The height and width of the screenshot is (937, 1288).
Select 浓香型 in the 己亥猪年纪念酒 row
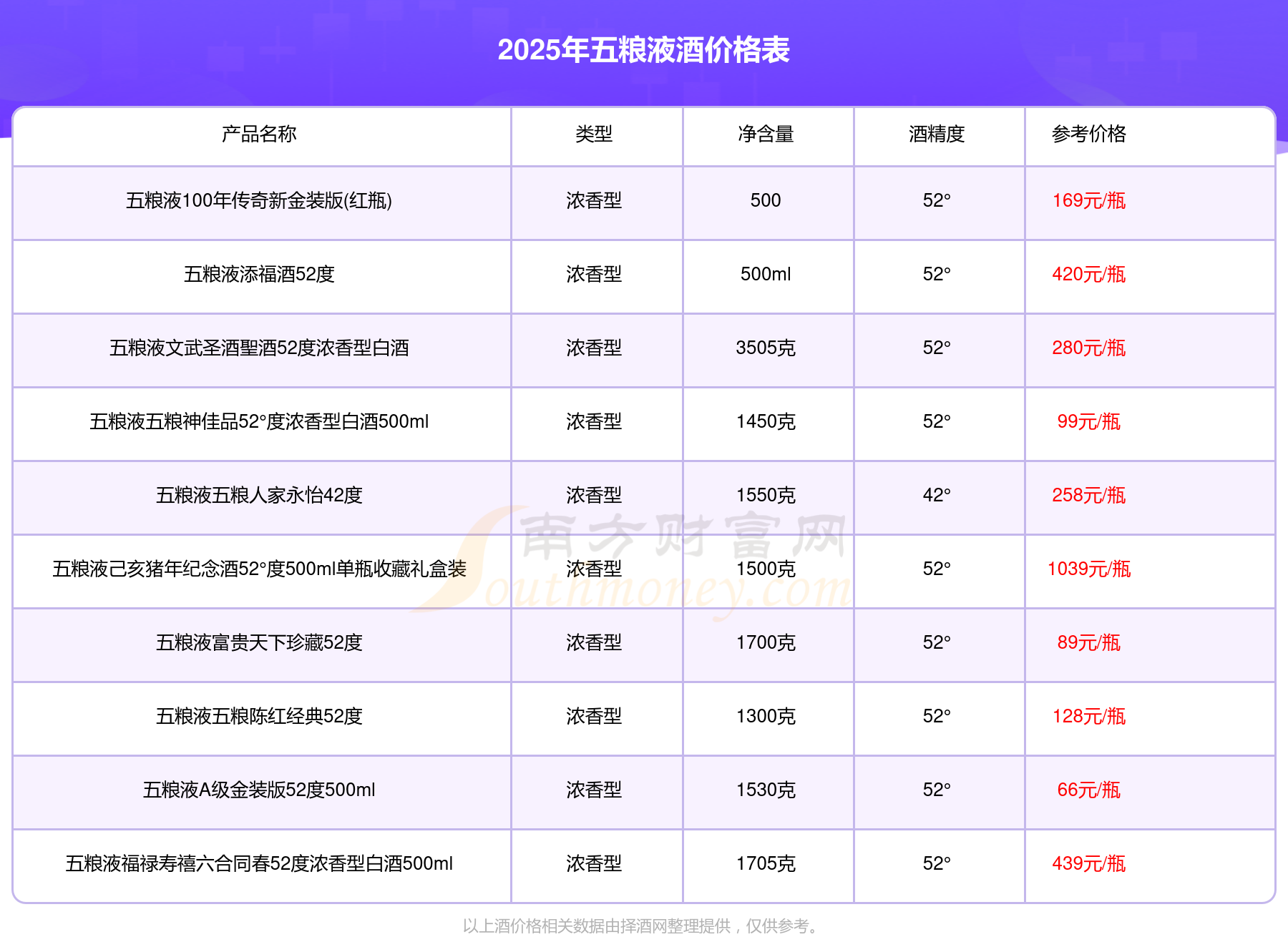[594, 569]
